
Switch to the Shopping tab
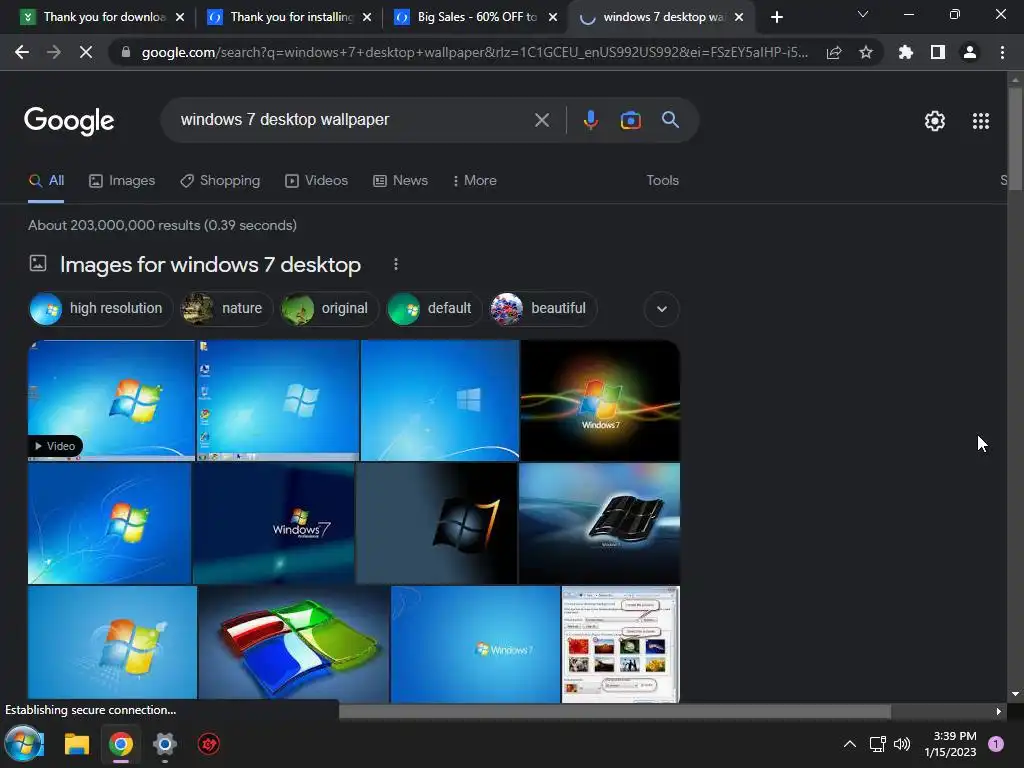coord(220,181)
